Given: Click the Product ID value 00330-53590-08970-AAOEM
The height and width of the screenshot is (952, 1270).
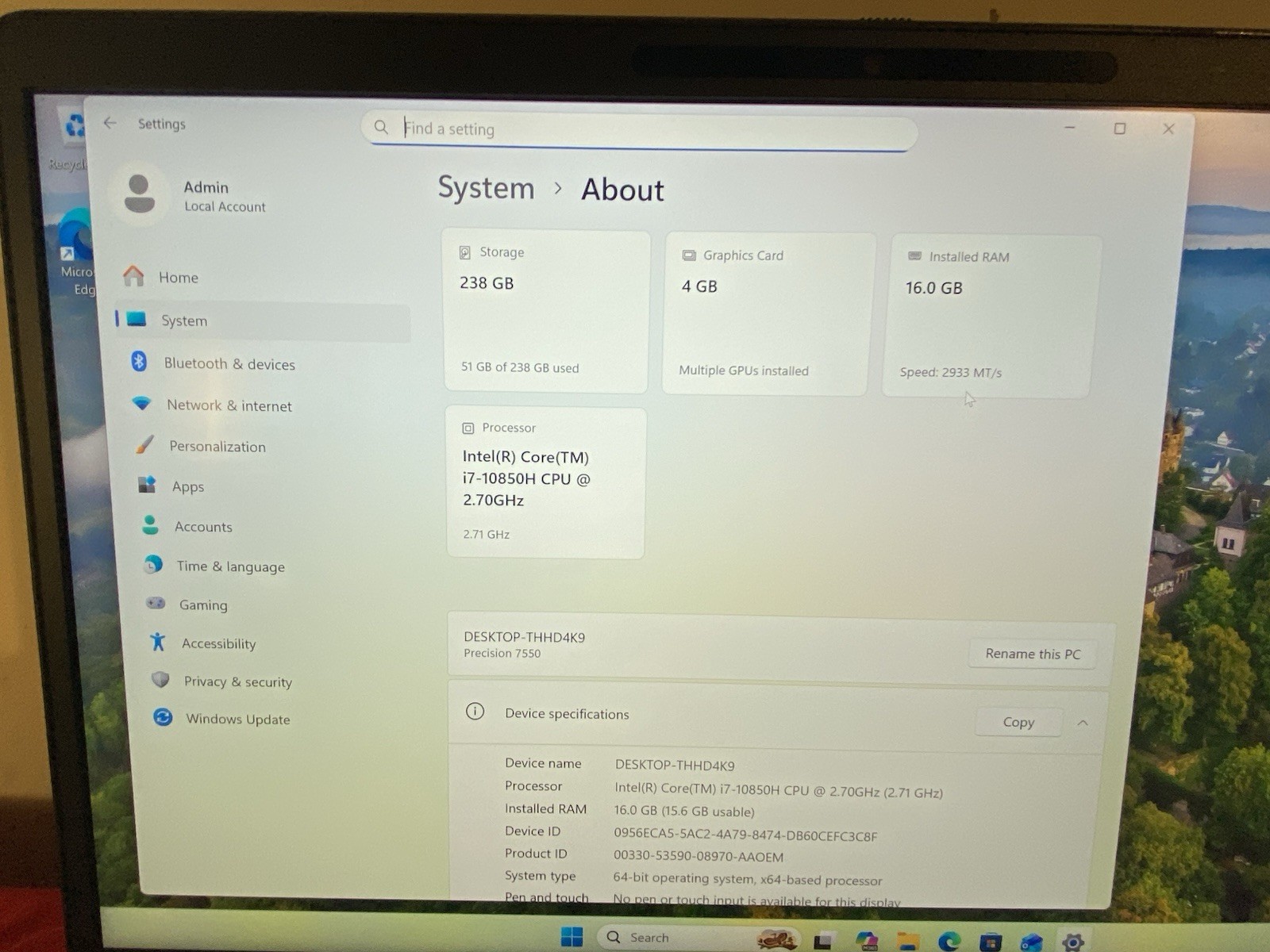Looking at the screenshot, I should coord(698,857).
